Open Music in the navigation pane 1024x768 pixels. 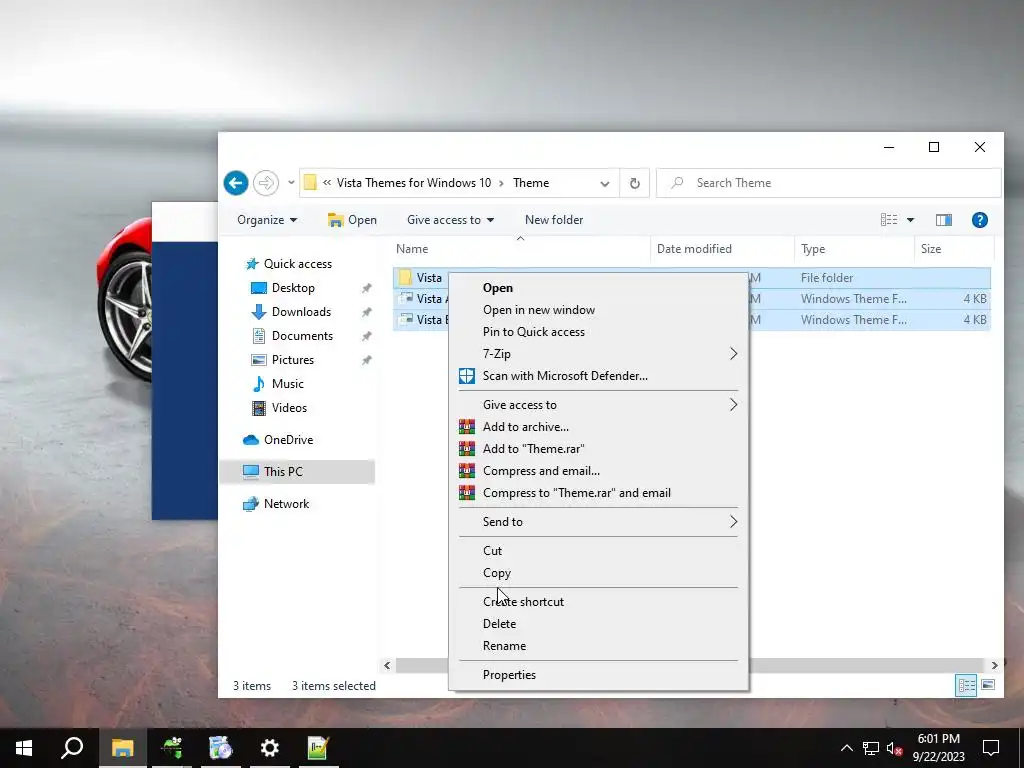[287, 384]
